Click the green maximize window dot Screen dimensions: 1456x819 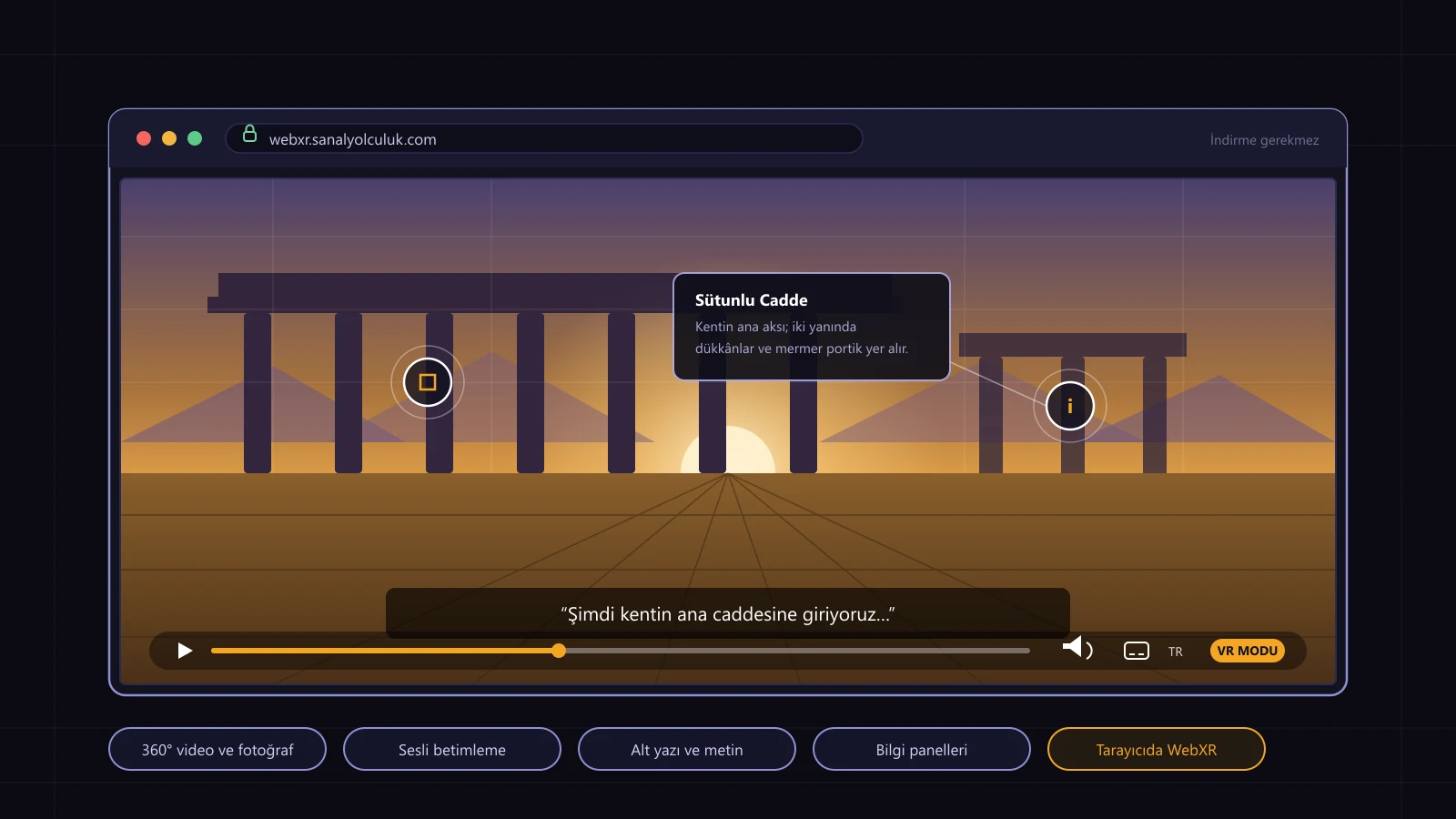(x=195, y=138)
